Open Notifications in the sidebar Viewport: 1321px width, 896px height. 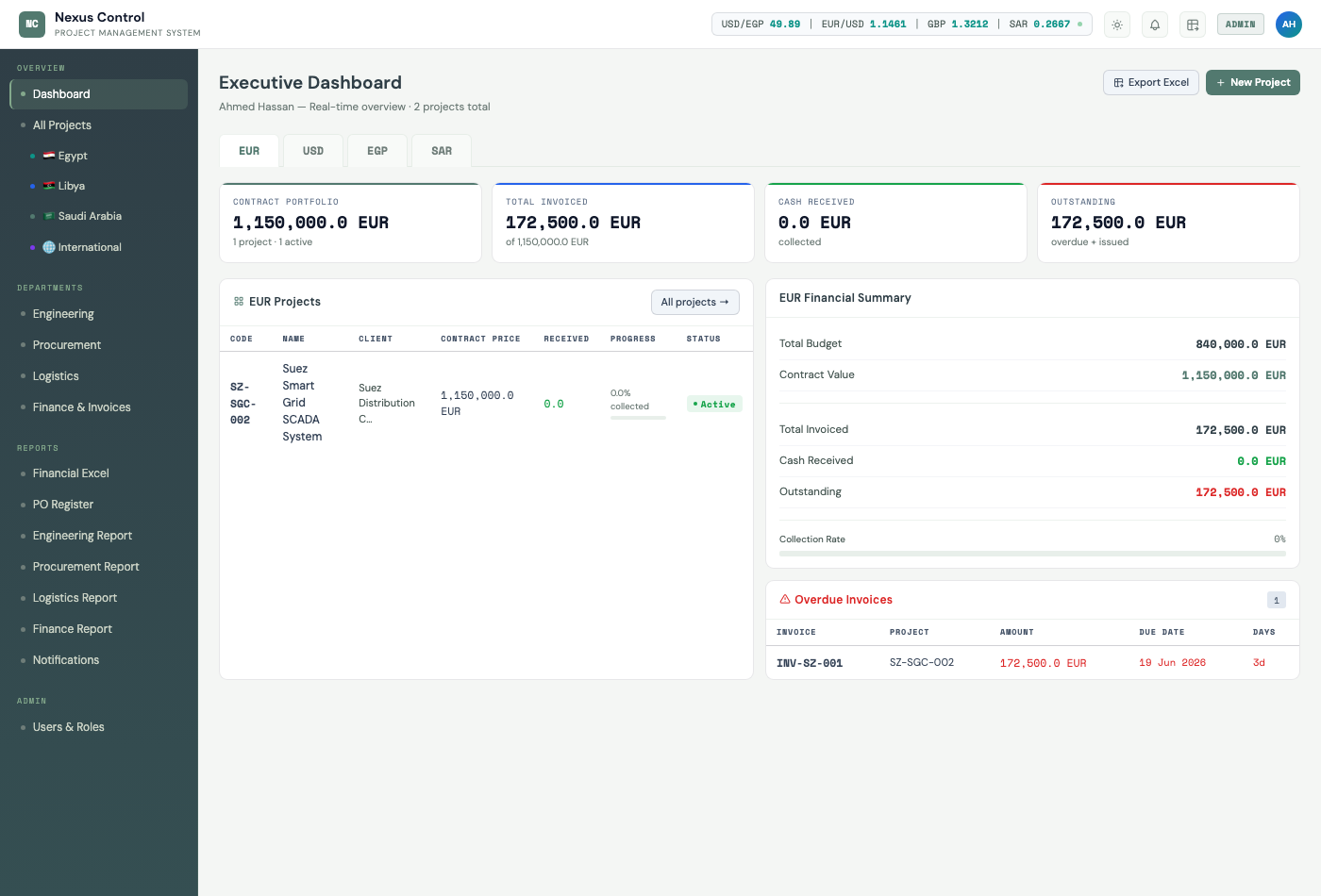[98, 660]
